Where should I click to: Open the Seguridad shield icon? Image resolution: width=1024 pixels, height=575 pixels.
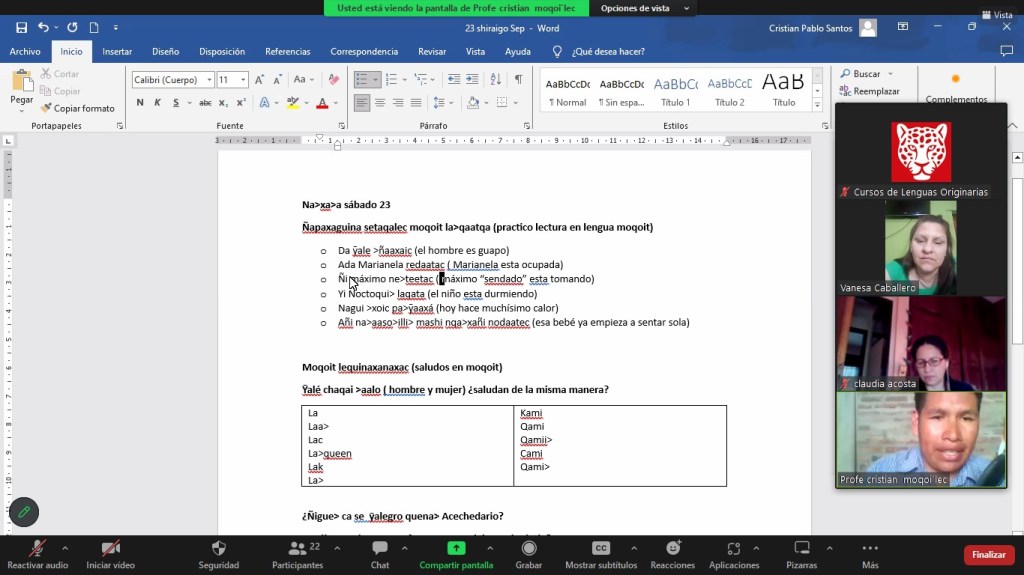click(219, 549)
